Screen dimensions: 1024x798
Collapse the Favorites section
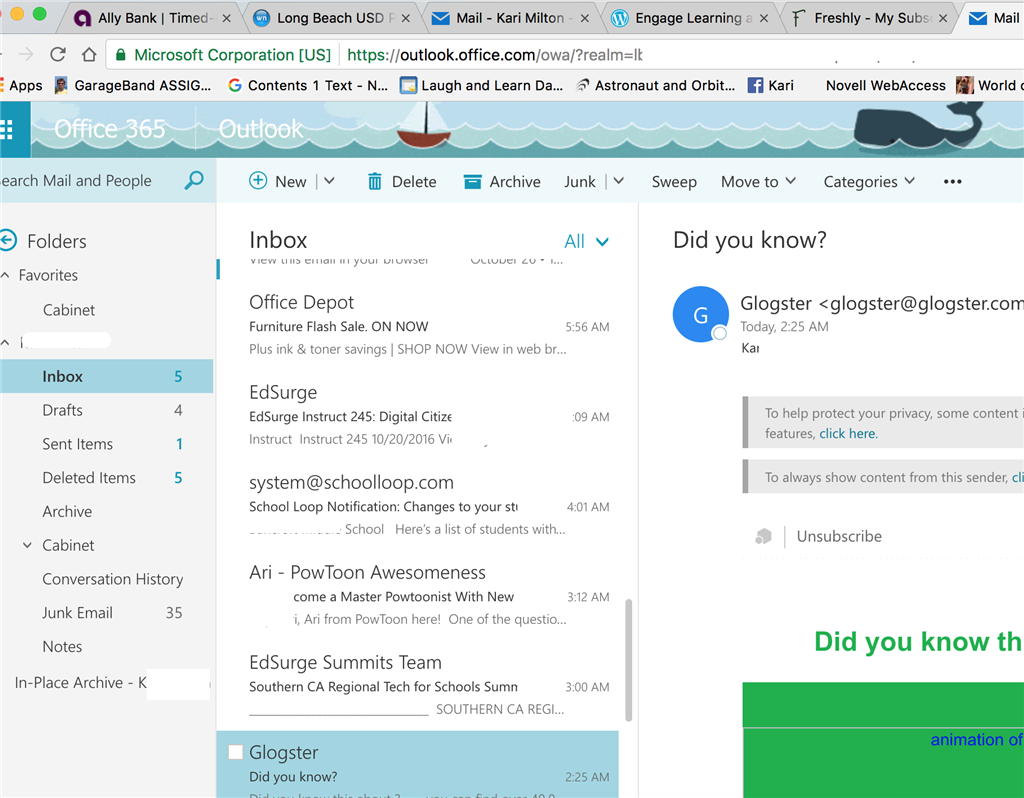click(x=5, y=275)
